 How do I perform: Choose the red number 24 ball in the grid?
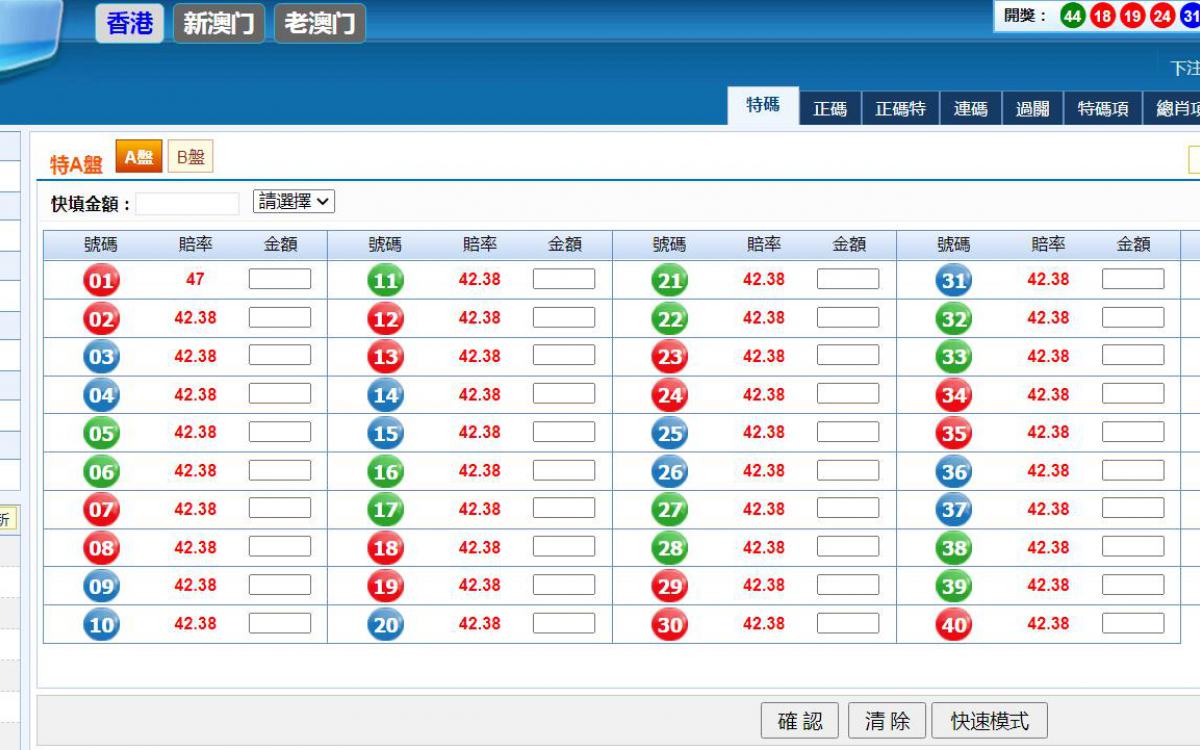click(x=670, y=395)
